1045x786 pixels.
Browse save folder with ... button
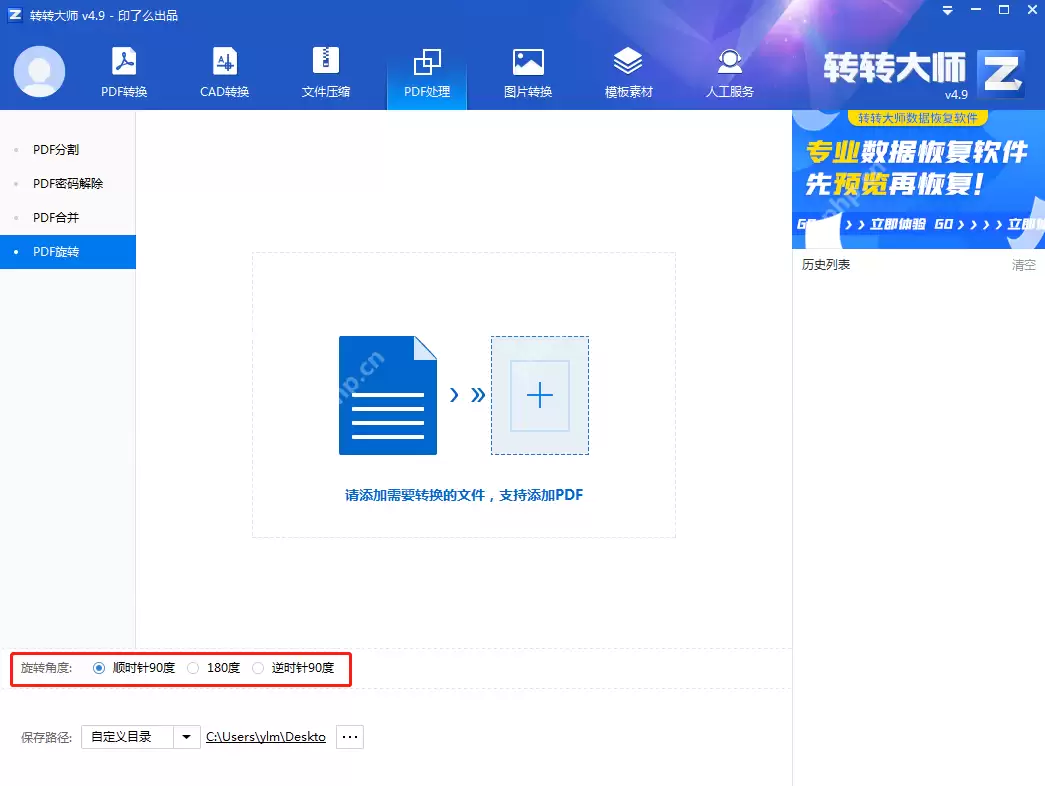(x=348, y=736)
